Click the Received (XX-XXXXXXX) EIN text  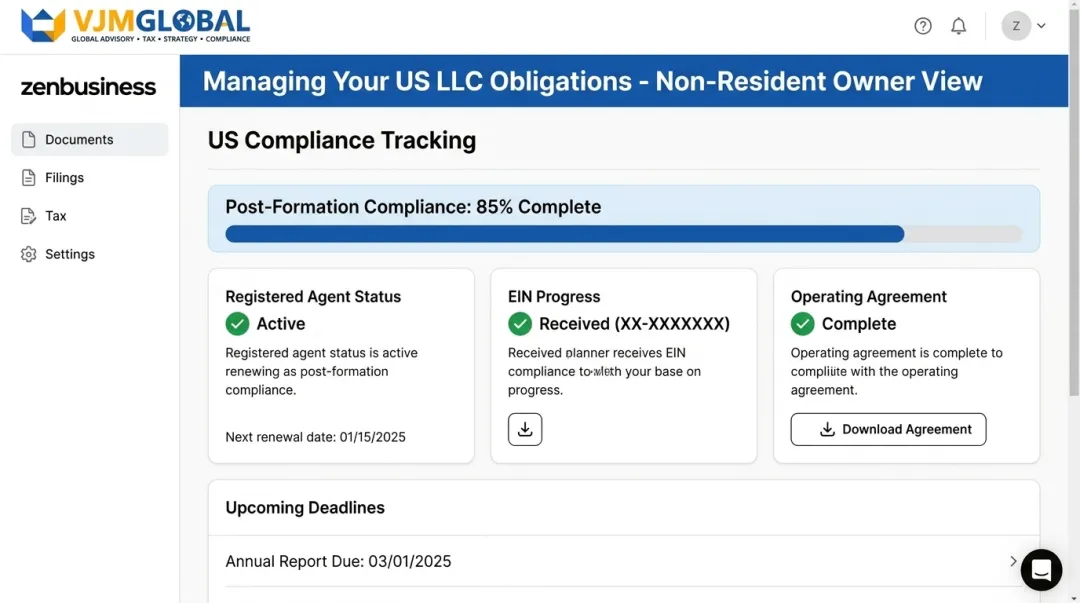tap(634, 324)
